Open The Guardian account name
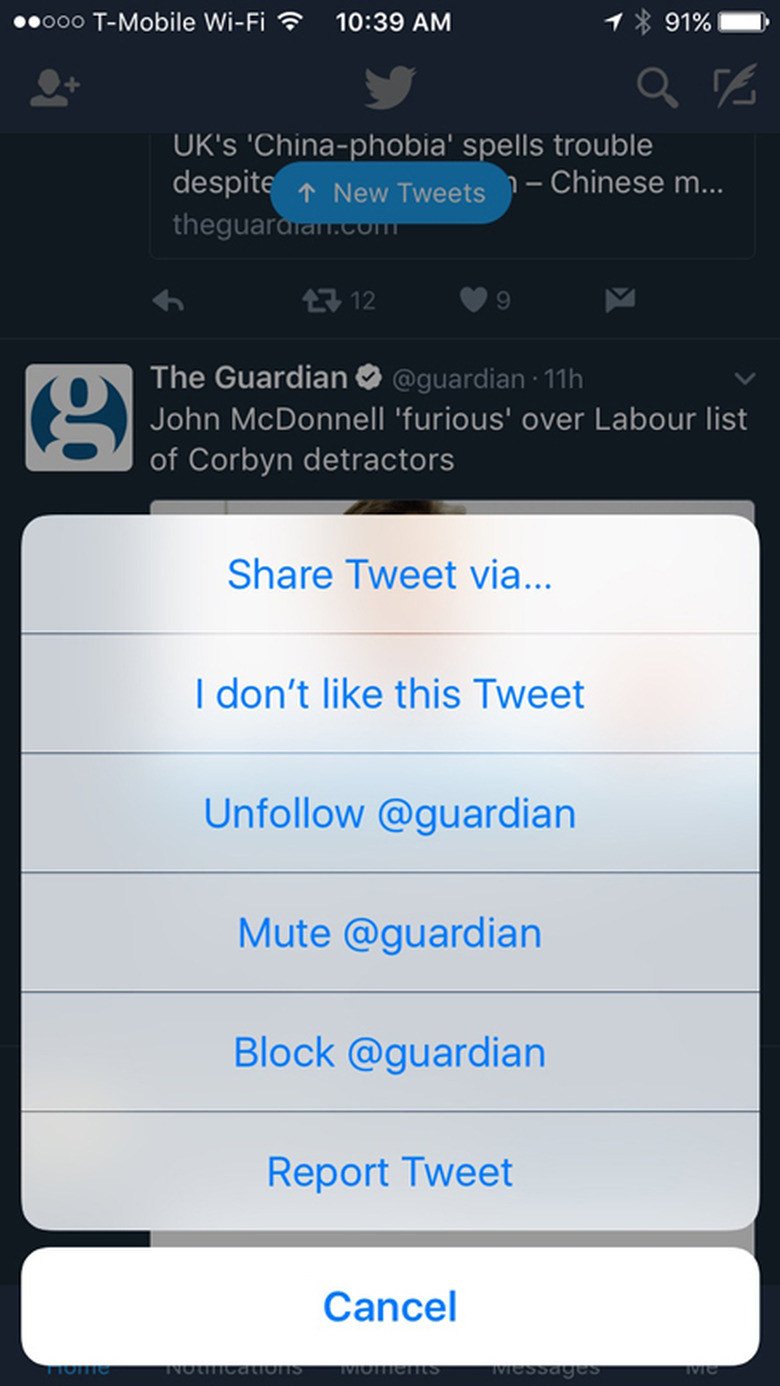Screen dimensions: 780x1386 (249, 378)
